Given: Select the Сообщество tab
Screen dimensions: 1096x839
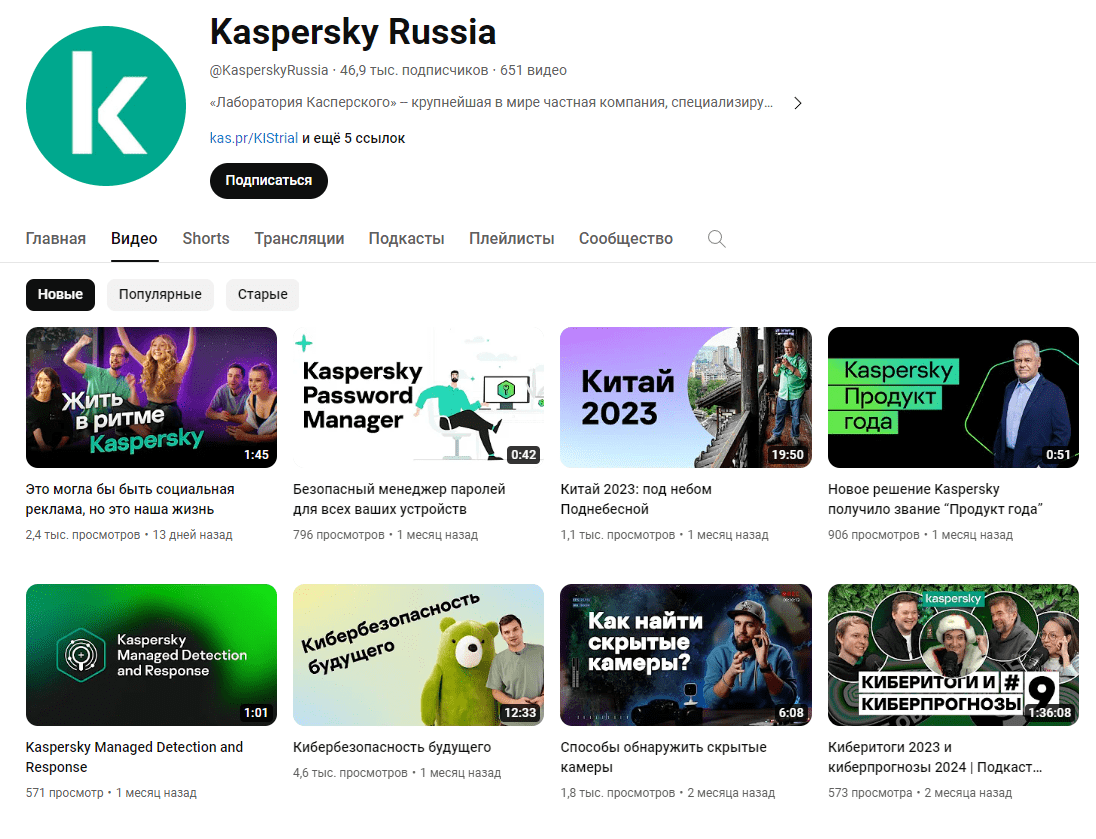Looking at the screenshot, I should coord(626,238).
